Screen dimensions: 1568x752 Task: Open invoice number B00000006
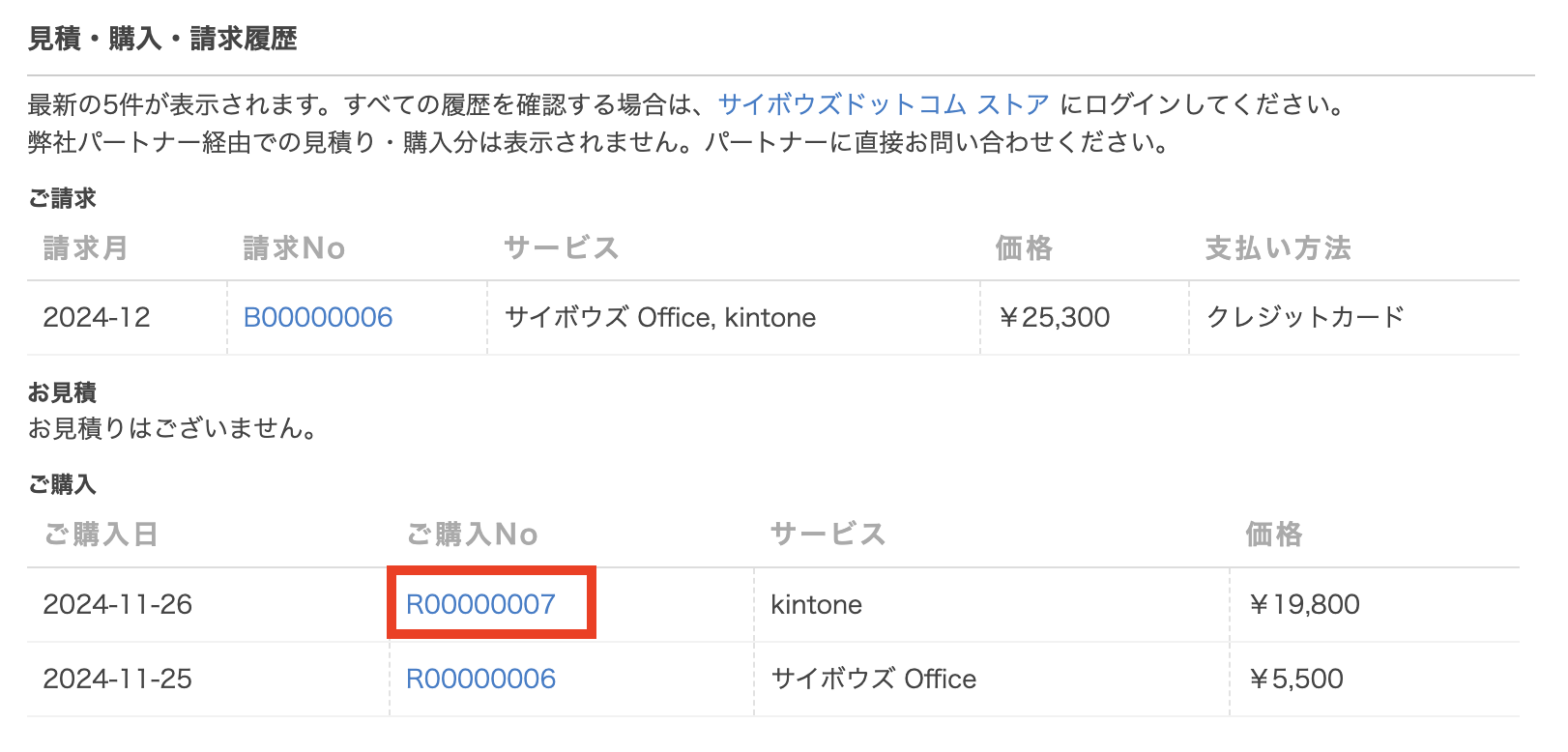pos(318,317)
